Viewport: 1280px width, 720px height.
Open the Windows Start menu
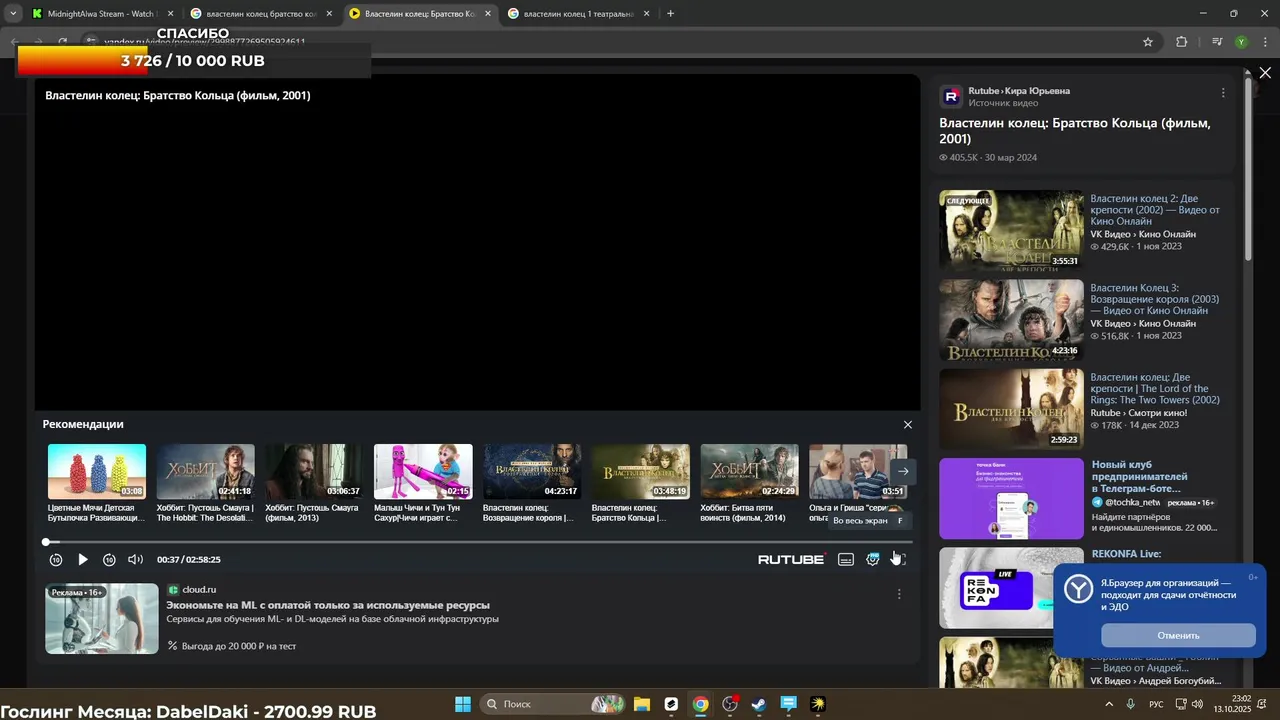463,704
